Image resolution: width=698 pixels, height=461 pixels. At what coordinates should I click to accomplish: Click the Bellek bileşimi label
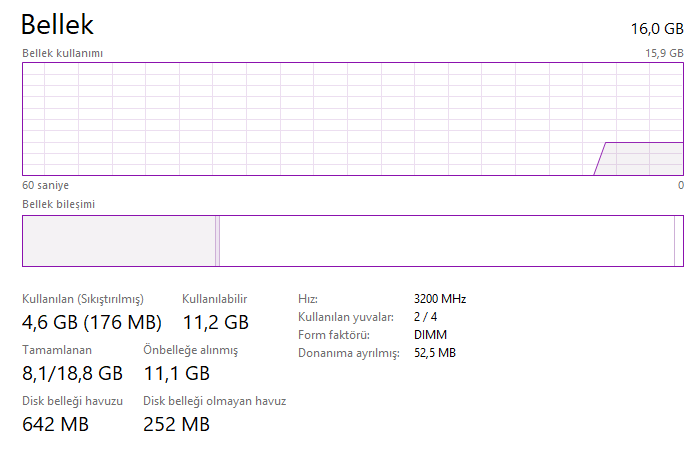59,204
